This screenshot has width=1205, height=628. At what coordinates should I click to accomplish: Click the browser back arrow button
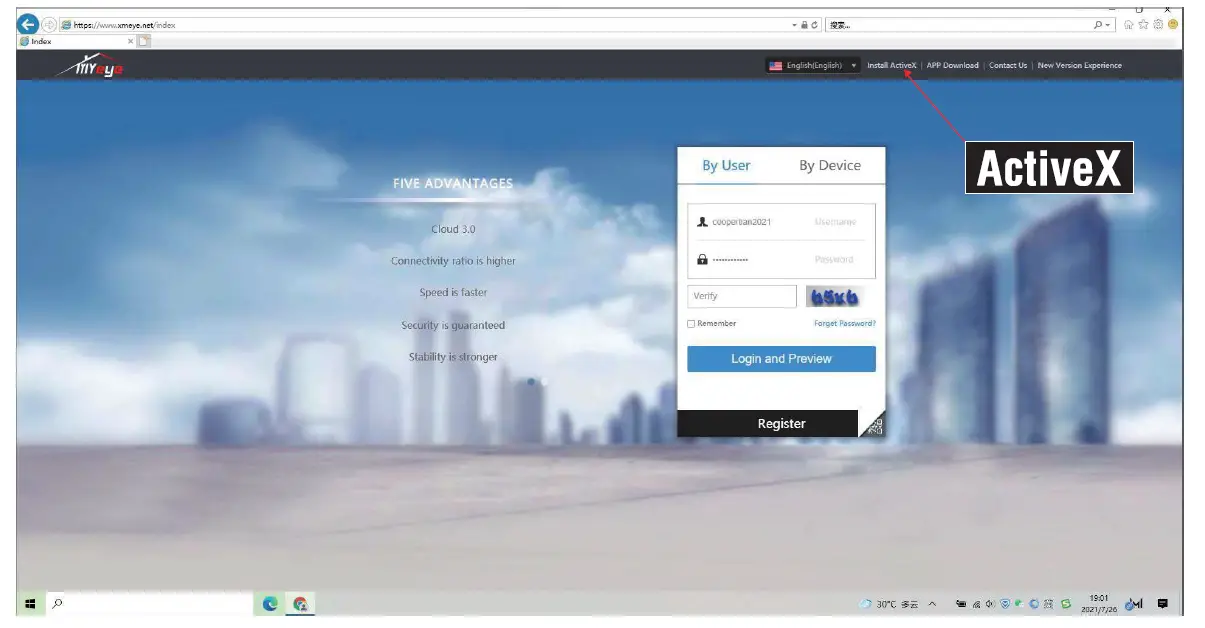pyautogui.click(x=28, y=24)
